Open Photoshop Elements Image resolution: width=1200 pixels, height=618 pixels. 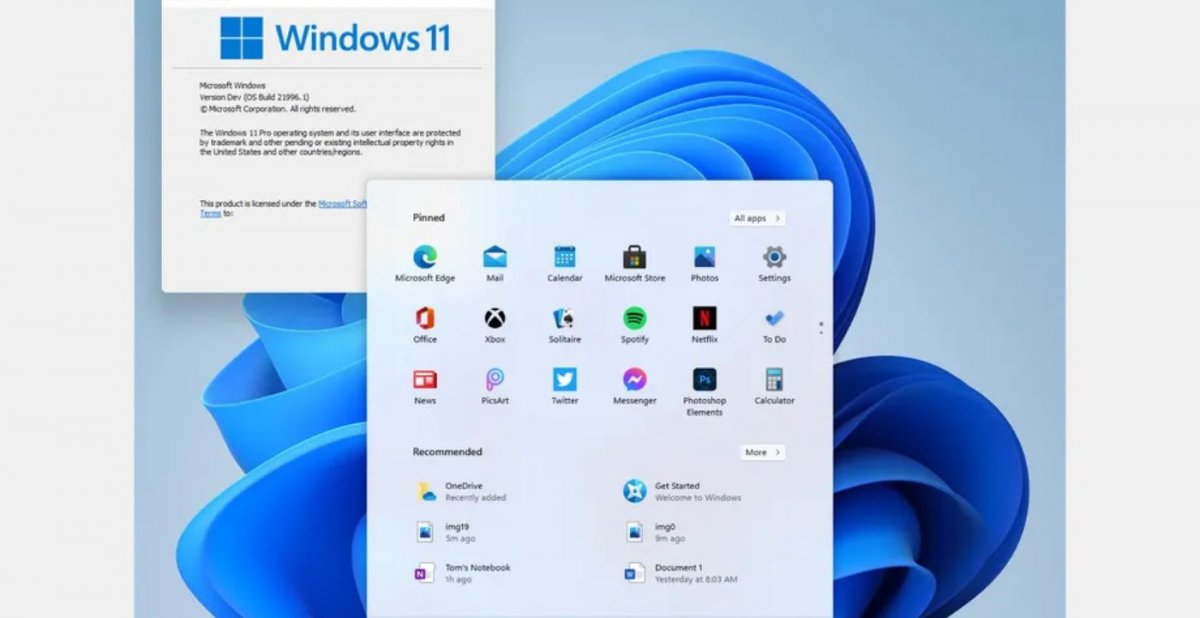pyautogui.click(x=704, y=381)
